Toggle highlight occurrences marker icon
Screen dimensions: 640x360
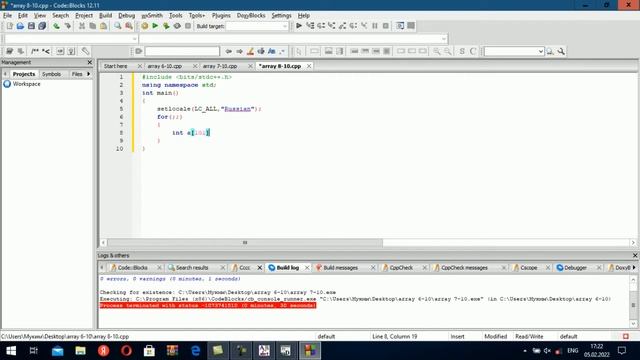[250, 51]
